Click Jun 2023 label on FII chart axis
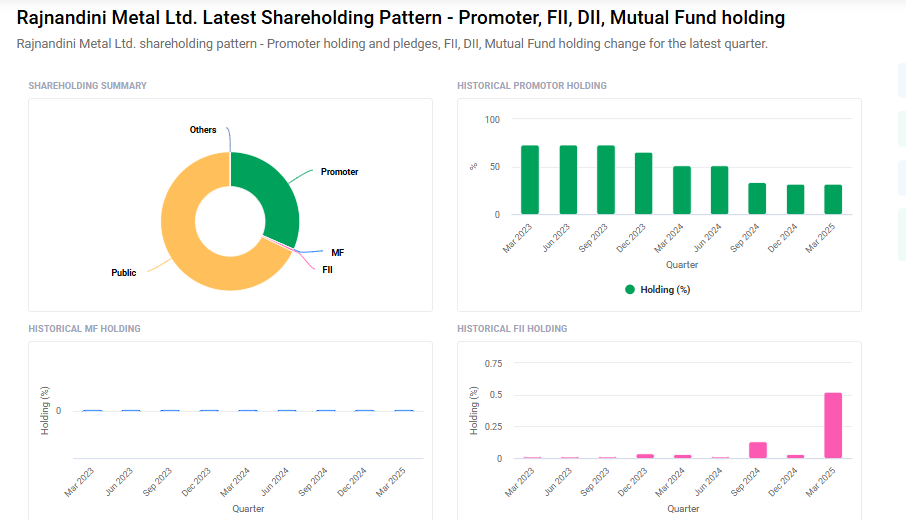 tap(558, 482)
